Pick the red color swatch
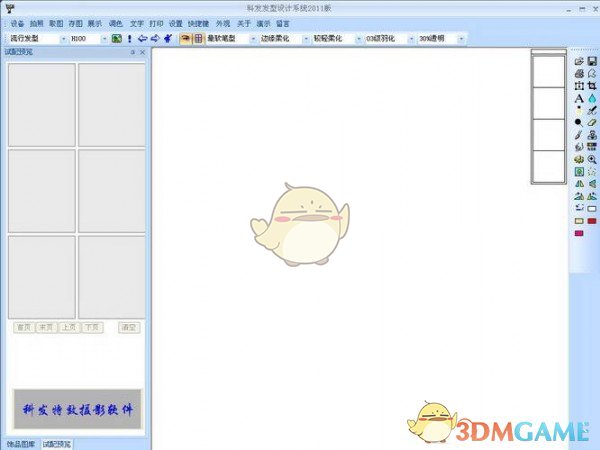The width and height of the screenshot is (600, 450). tap(592, 221)
